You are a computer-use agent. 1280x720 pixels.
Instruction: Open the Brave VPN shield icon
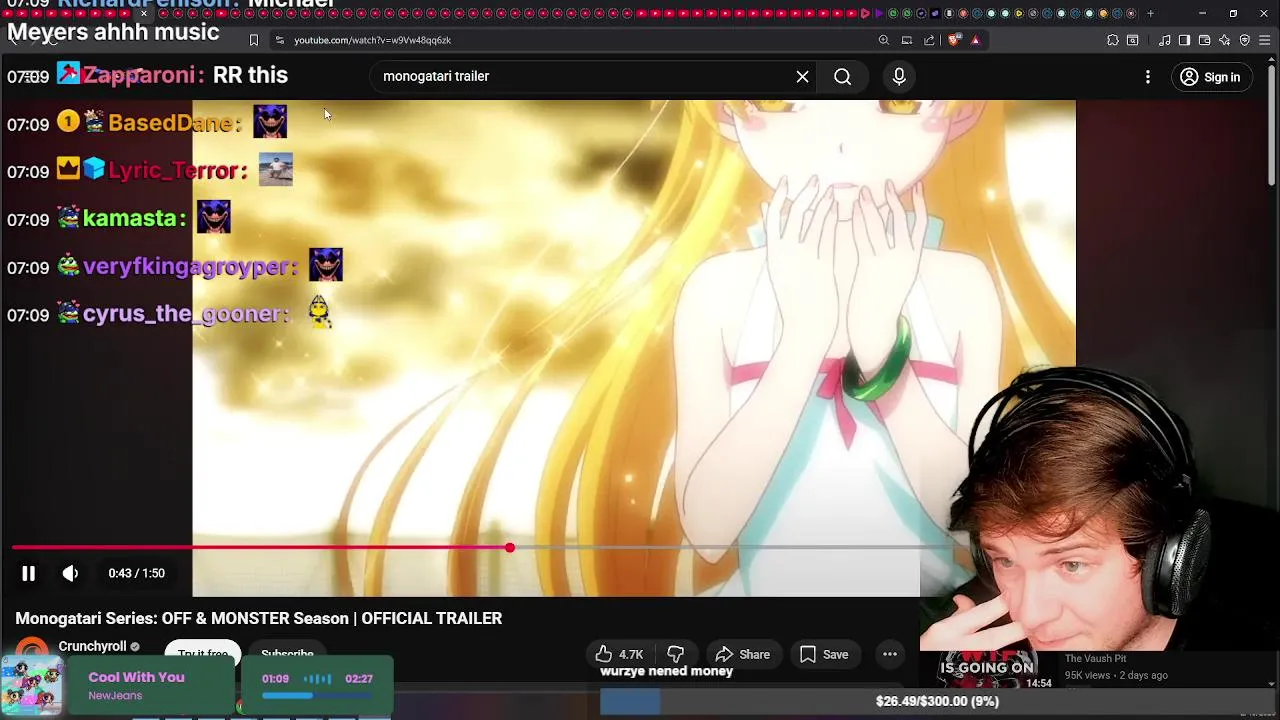(1245, 40)
